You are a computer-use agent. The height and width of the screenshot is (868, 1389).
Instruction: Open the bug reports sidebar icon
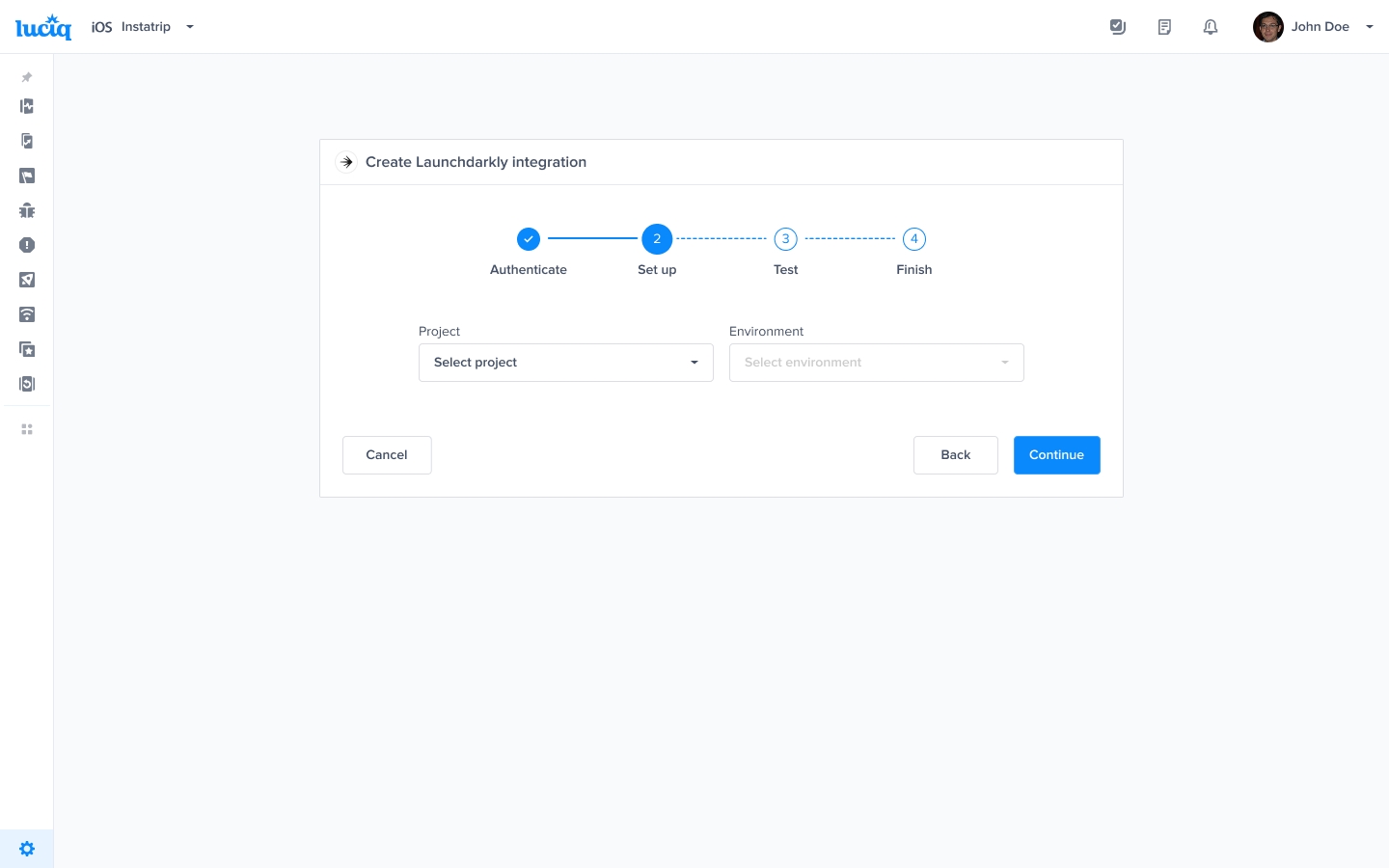pyautogui.click(x=27, y=210)
